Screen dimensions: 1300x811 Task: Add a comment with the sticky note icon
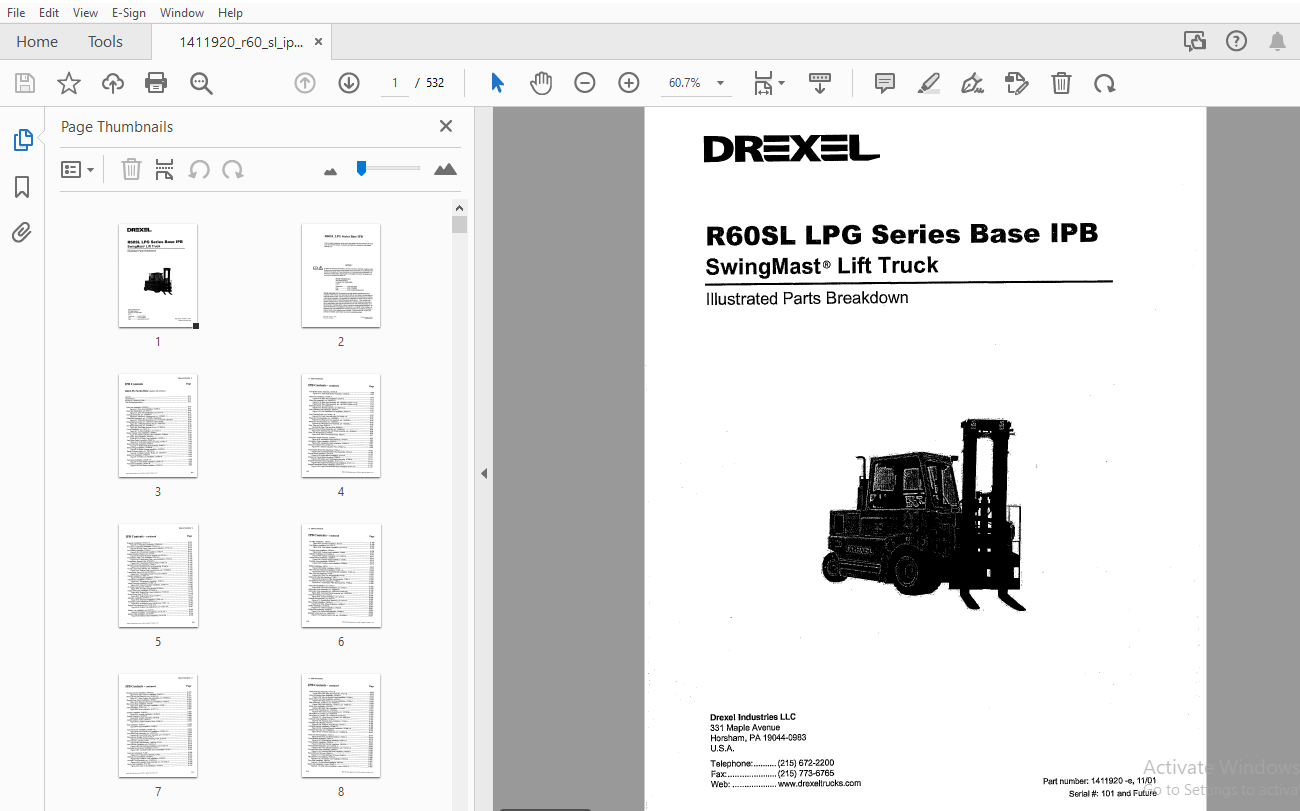pyautogui.click(x=885, y=83)
